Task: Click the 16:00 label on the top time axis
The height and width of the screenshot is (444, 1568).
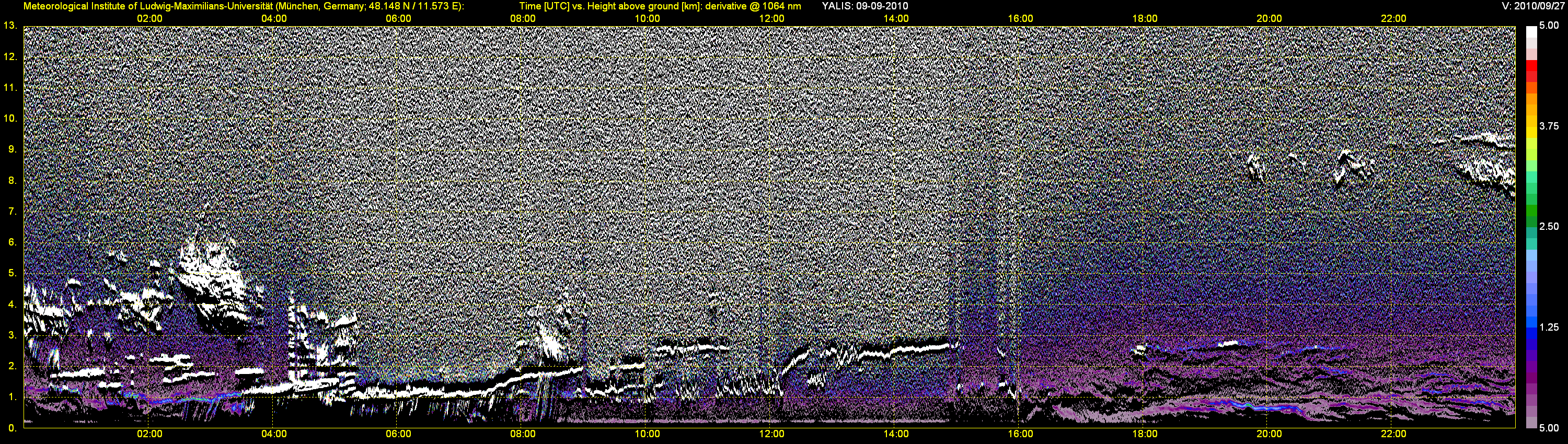Action: pyautogui.click(x=1020, y=19)
